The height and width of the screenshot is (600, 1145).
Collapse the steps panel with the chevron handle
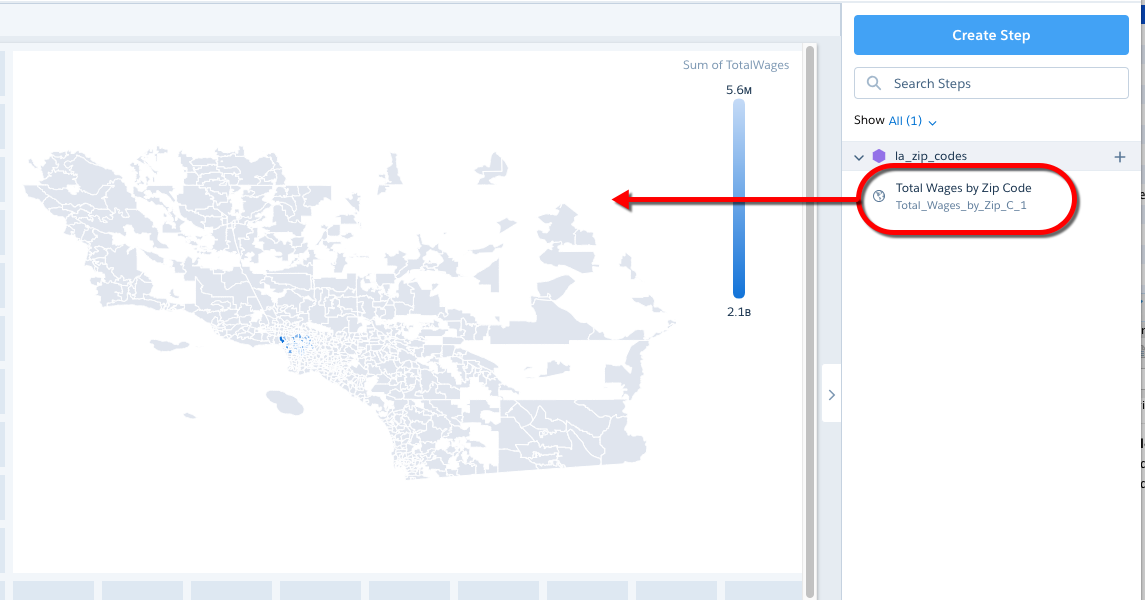(x=831, y=395)
